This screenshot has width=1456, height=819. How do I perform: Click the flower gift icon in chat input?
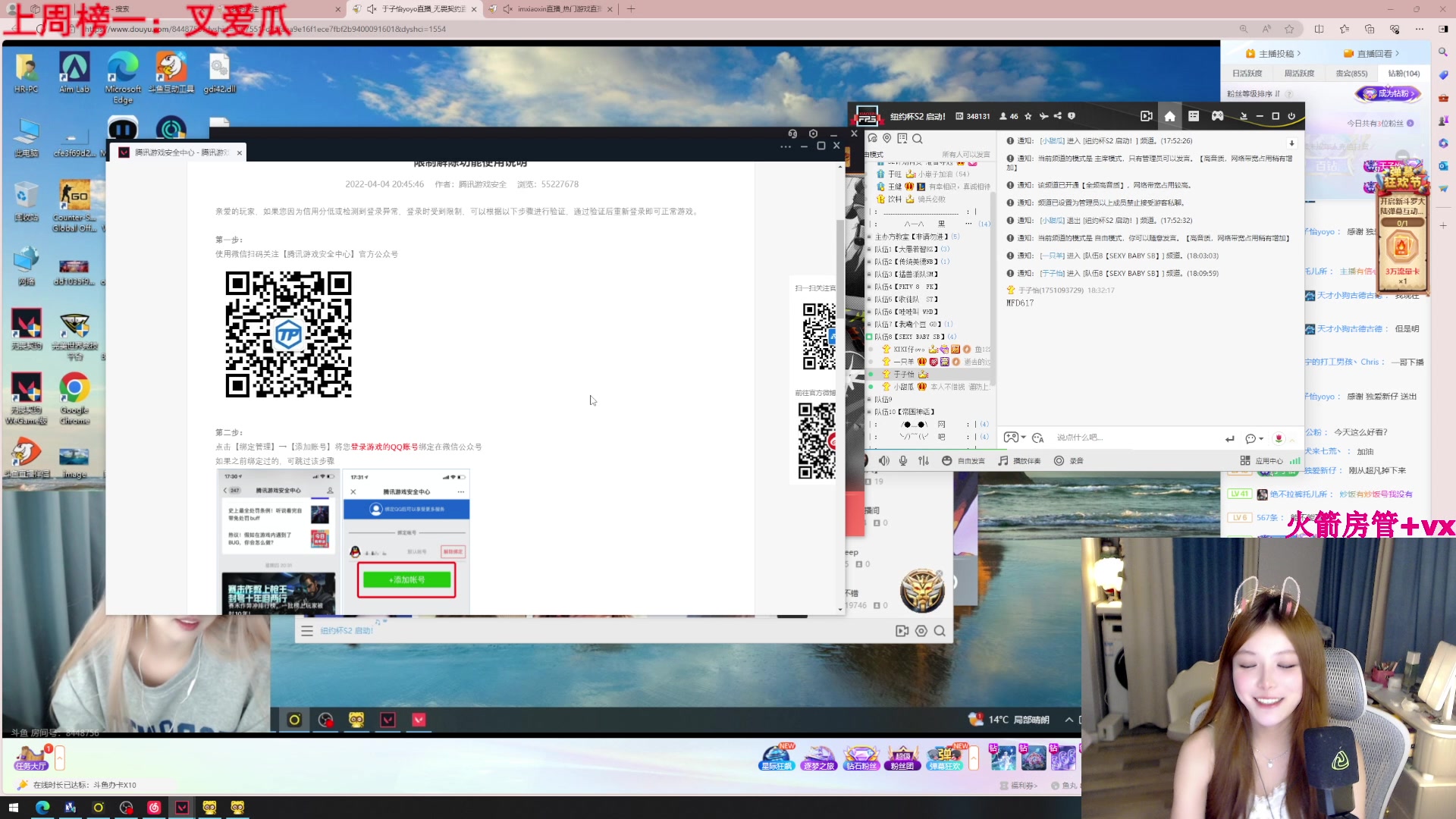(1279, 438)
